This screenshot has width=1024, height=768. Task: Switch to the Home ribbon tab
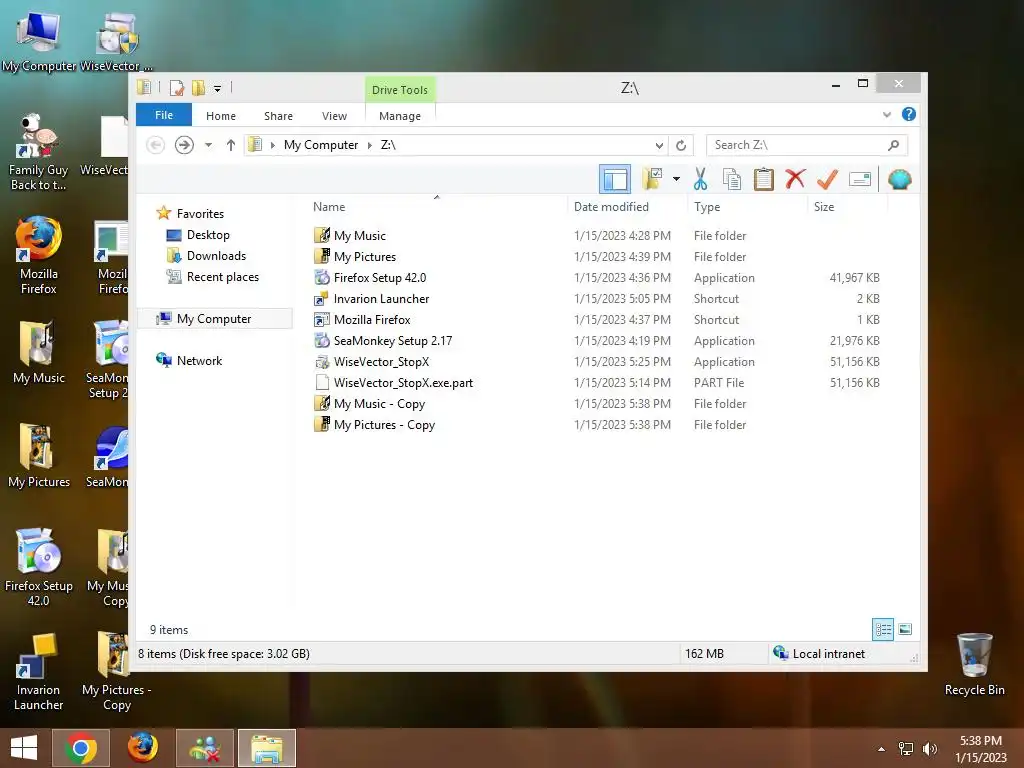[221, 116]
